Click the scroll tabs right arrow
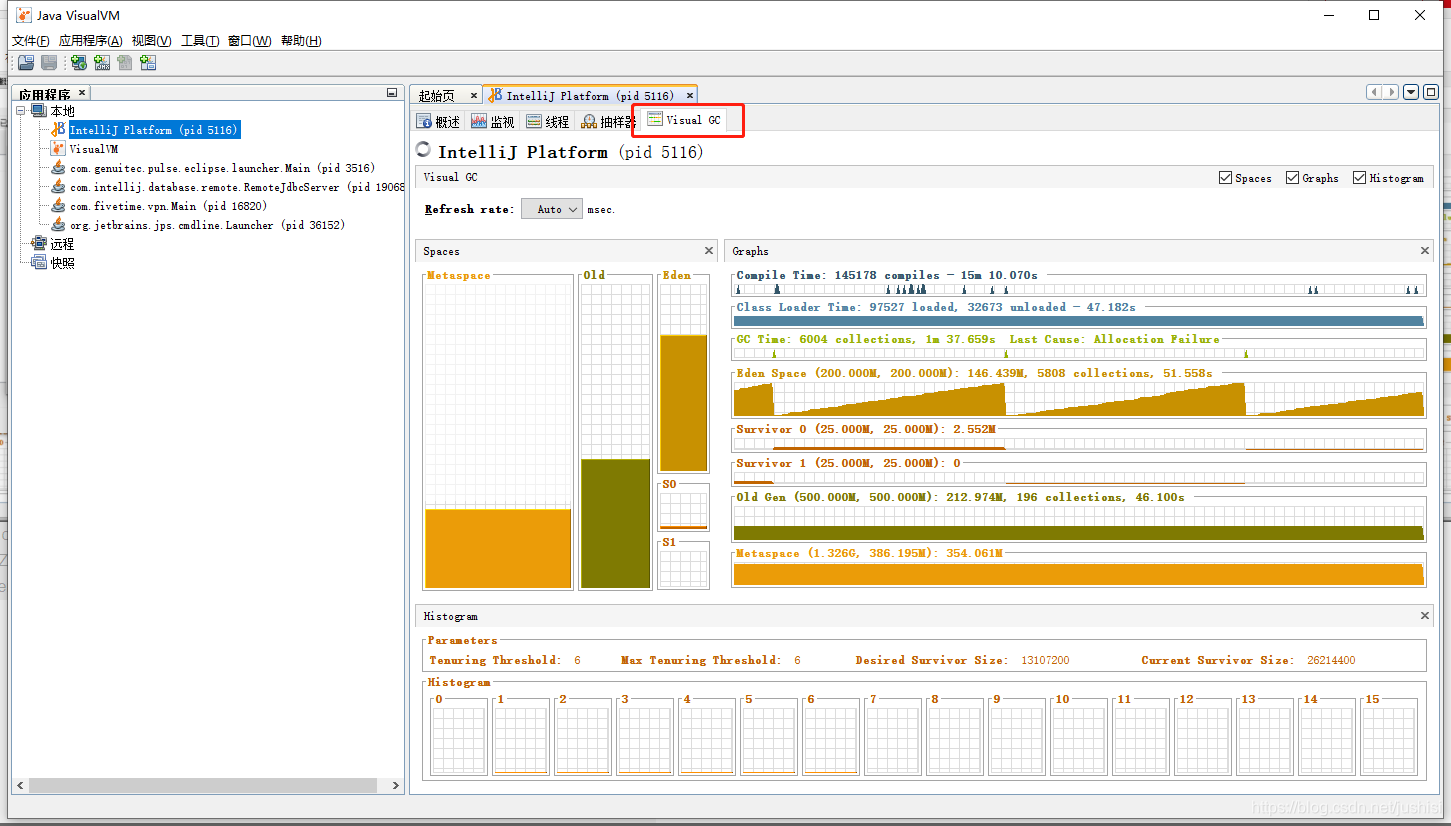The image size is (1451, 826). click(1391, 92)
